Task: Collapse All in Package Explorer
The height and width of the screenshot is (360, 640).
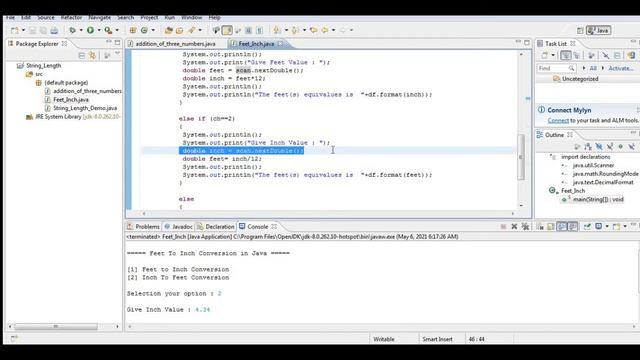Action: click(82, 56)
